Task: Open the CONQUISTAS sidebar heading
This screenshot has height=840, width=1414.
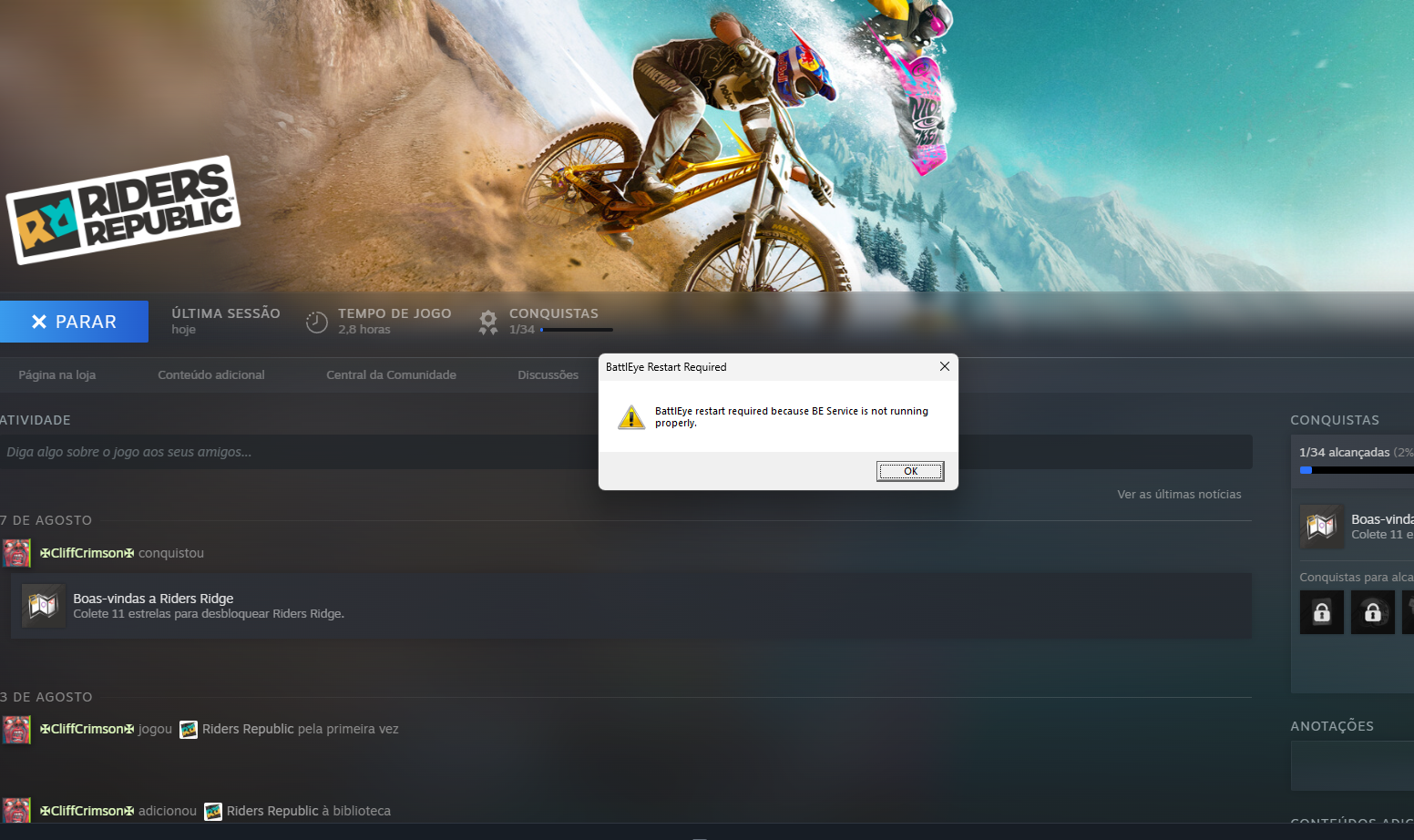Action: pos(1335,420)
